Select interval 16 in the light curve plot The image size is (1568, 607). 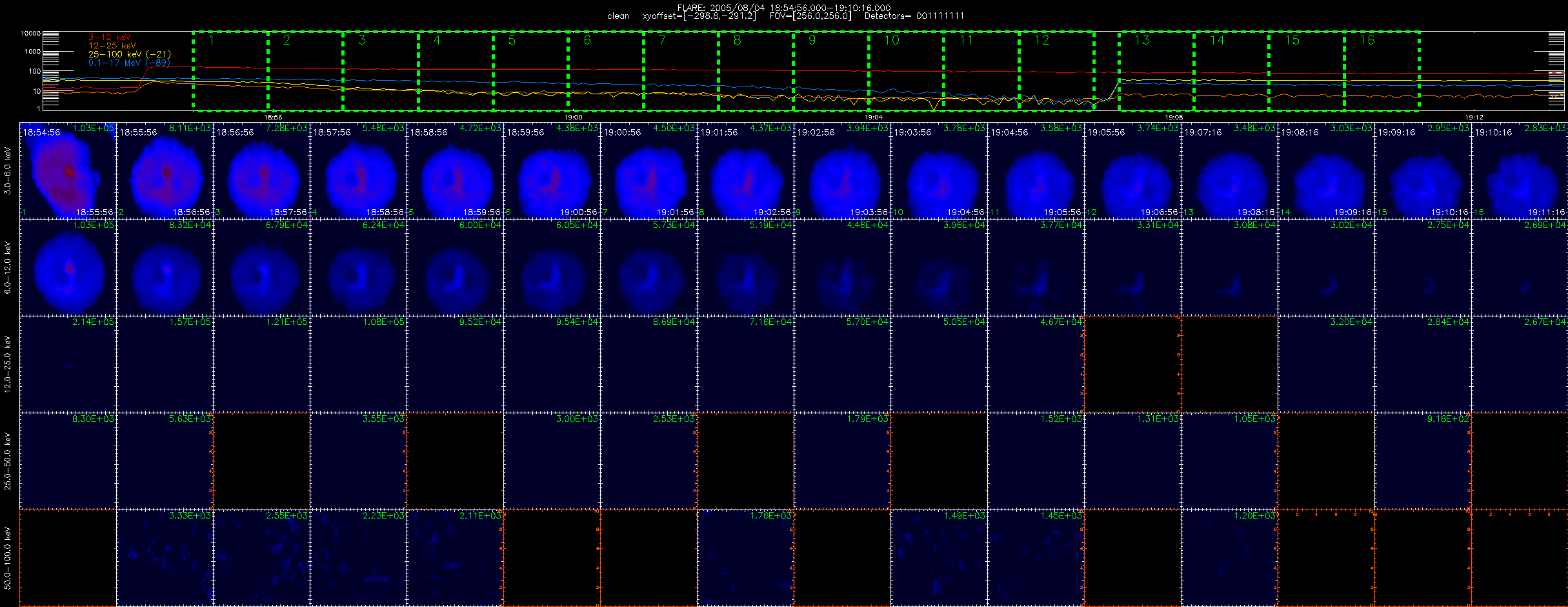coord(1382,70)
